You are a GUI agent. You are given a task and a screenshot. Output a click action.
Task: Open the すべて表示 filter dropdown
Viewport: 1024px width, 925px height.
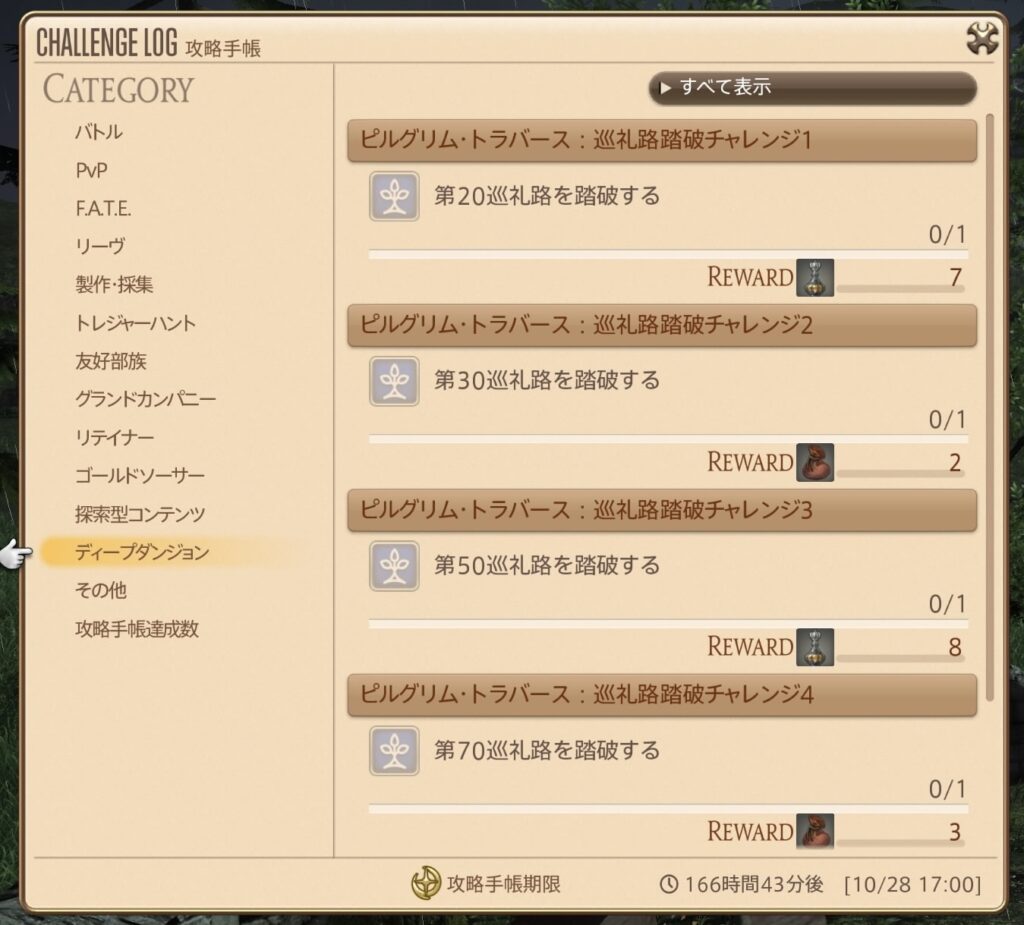click(812, 88)
